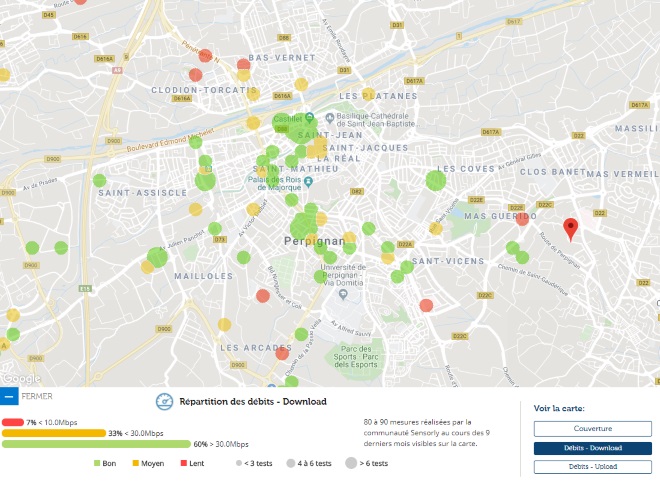Open the Couverture map view

click(593, 428)
